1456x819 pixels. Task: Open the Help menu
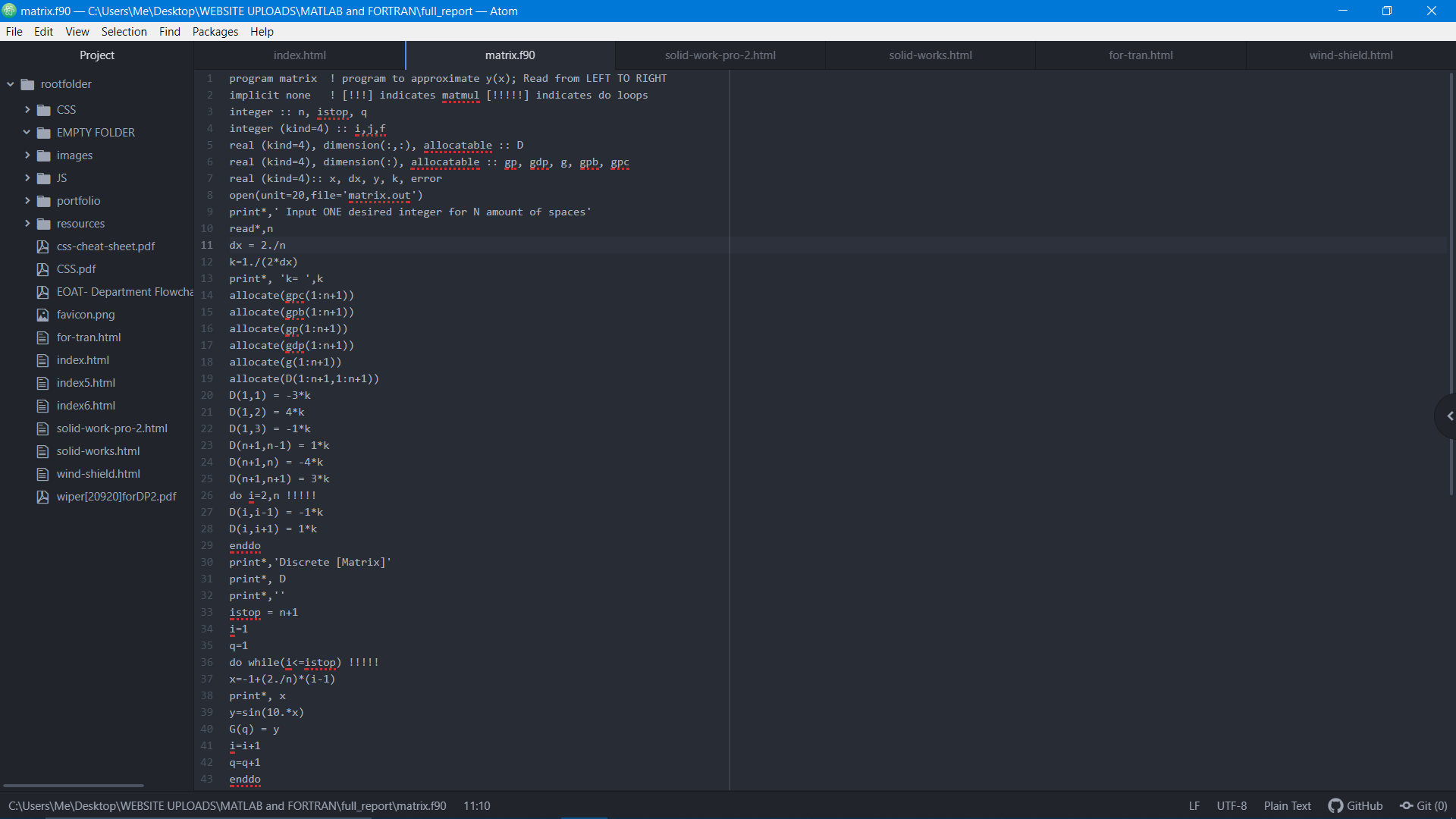(x=262, y=32)
